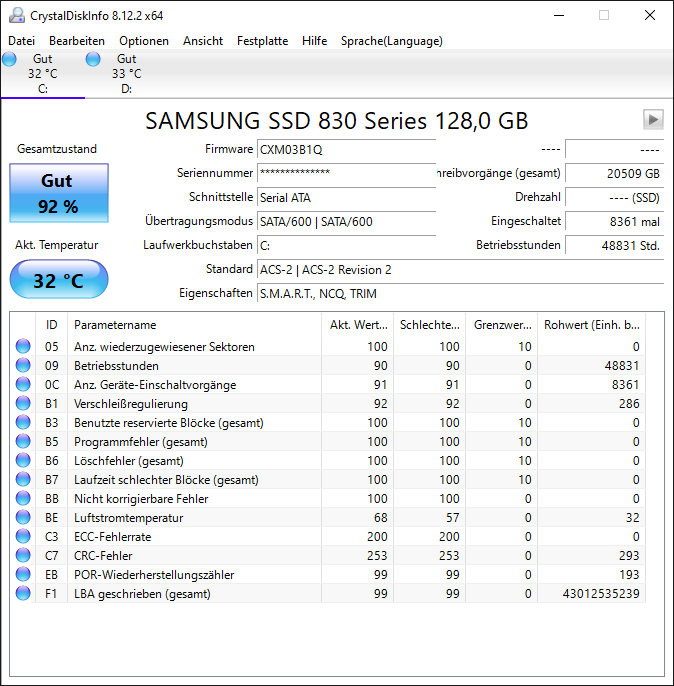Click the Parametername column header
This screenshot has width=674, height=686.
coord(195,325)
